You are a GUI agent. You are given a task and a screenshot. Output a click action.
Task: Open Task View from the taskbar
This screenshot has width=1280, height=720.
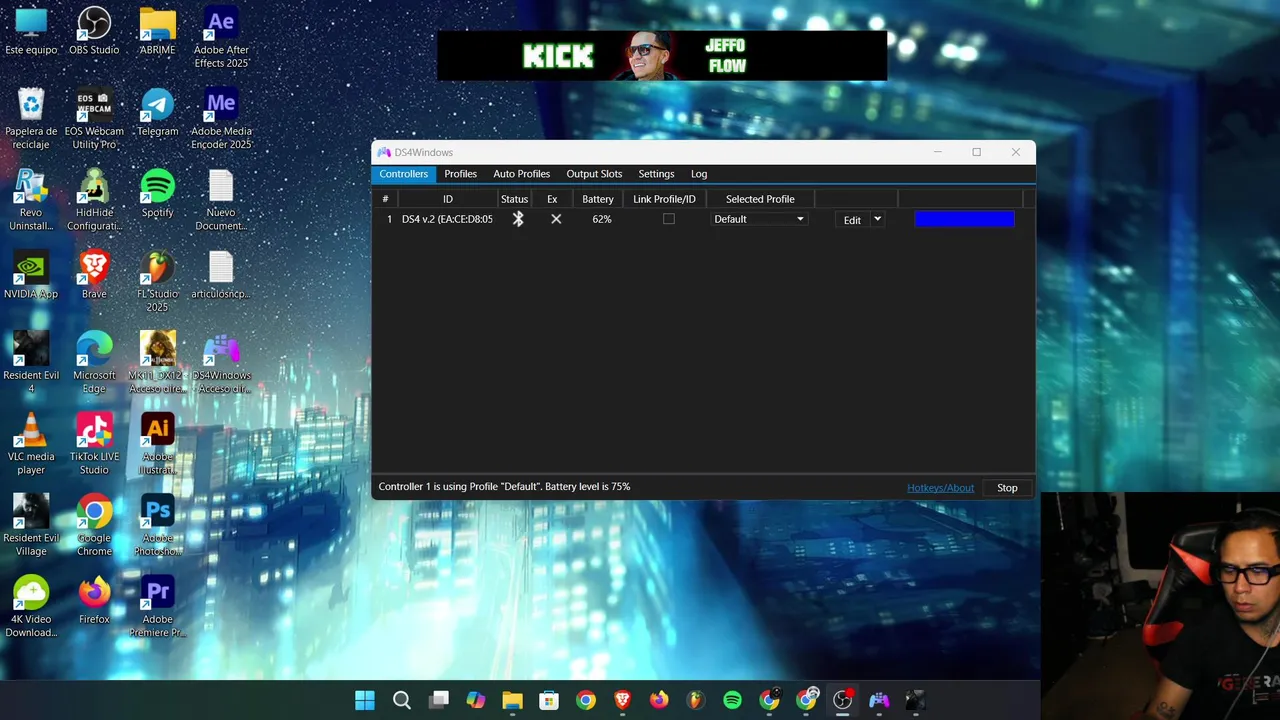(x=439, y=700)
